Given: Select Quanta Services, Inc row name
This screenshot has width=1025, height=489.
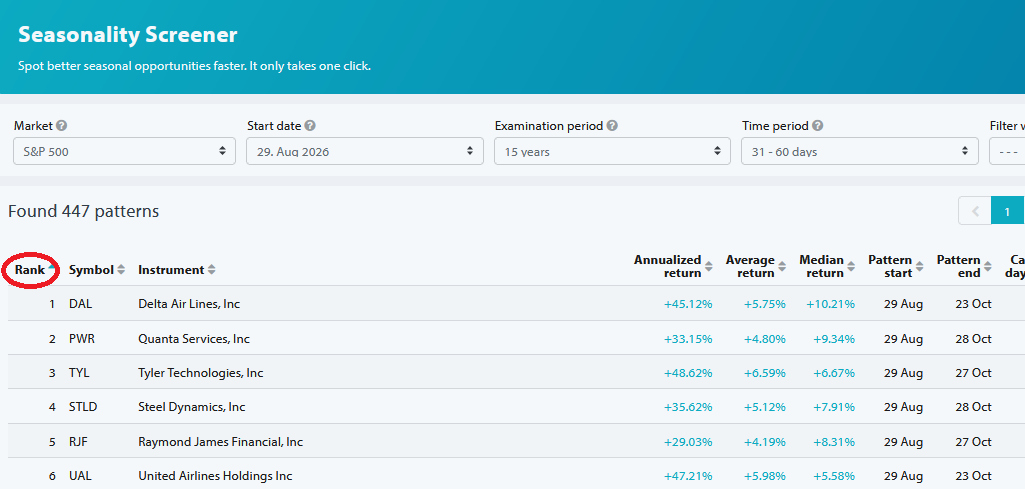Looking at the screenshot, I should point(194,339).
